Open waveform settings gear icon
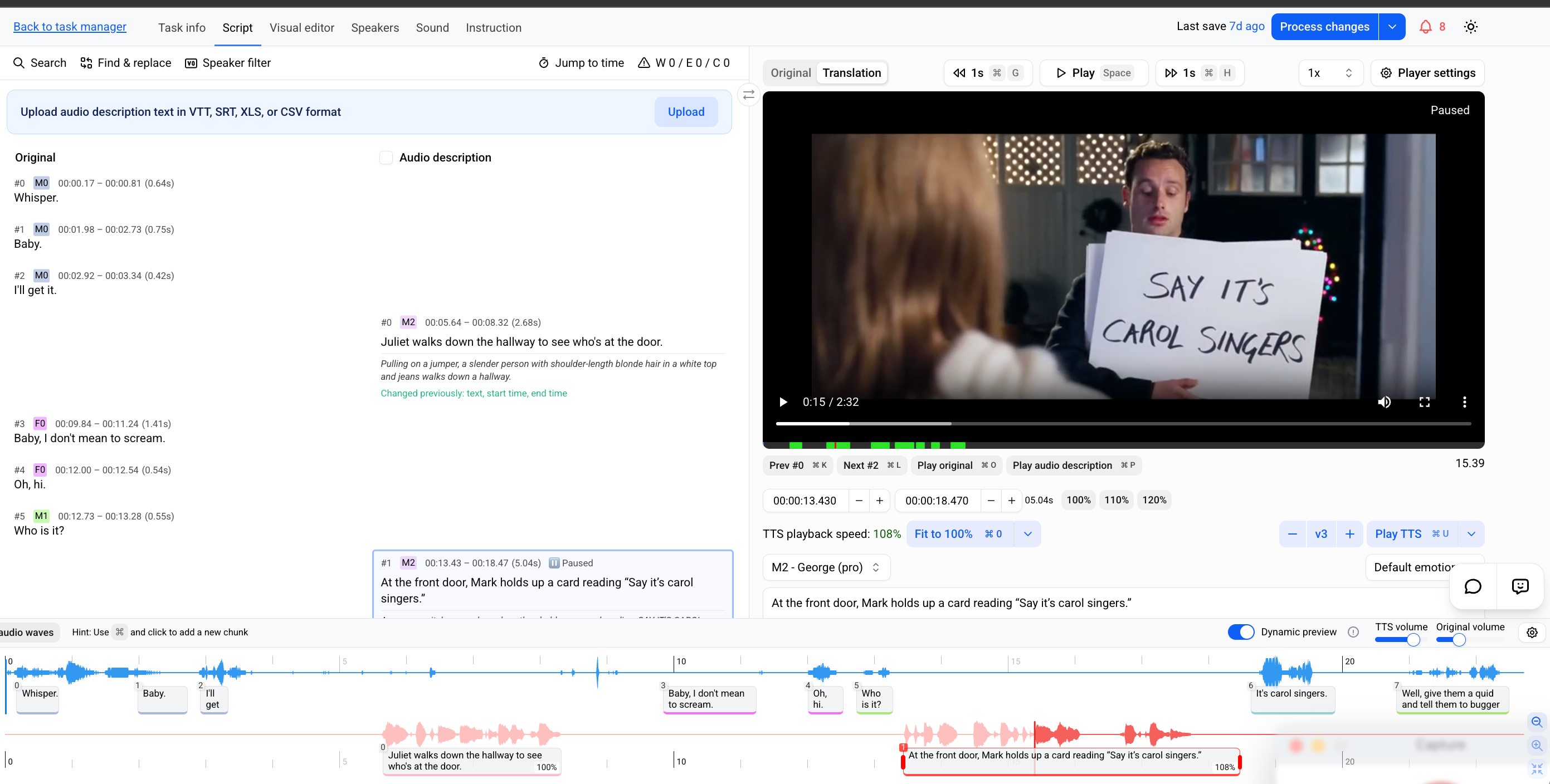 pos(1532,632)
